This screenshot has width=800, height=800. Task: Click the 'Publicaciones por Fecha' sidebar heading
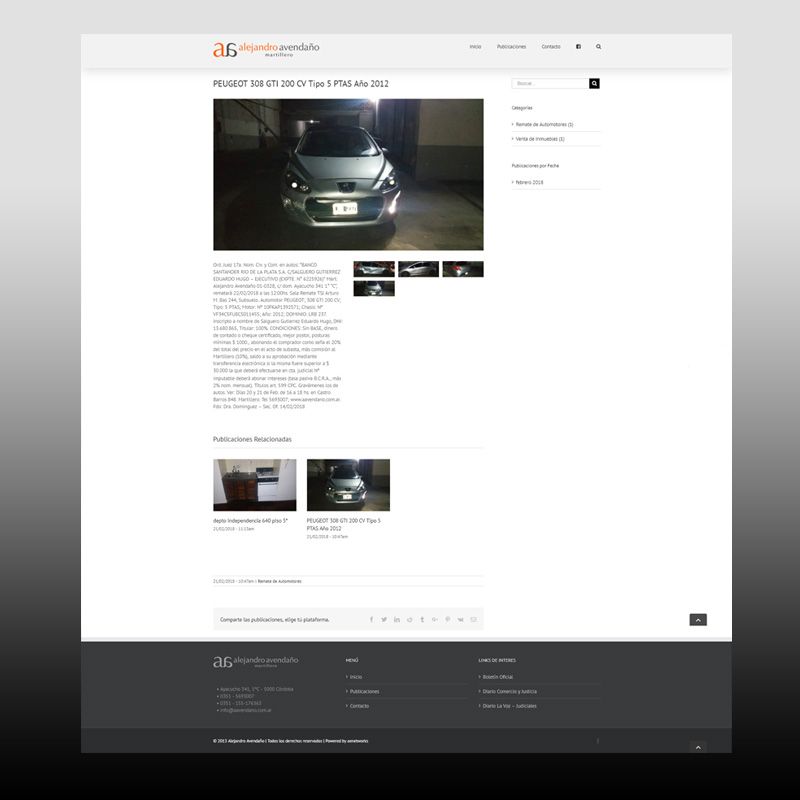[535, 166]
